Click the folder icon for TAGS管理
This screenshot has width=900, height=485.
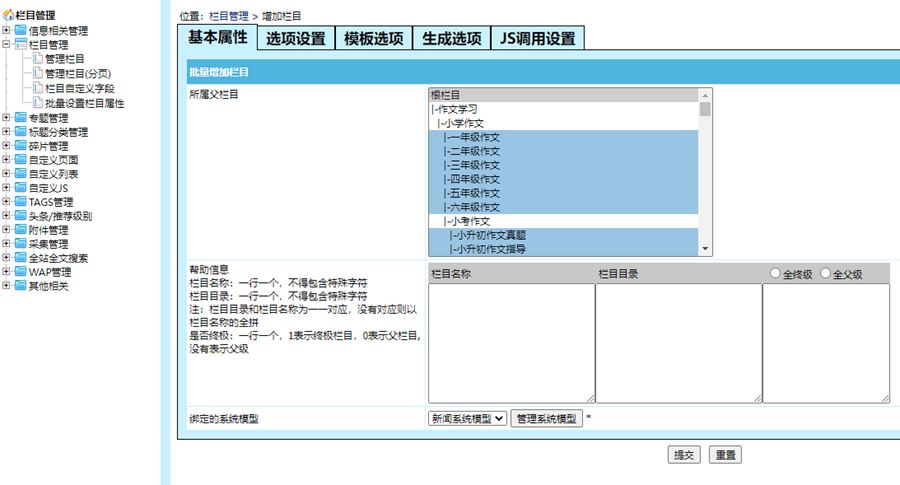(x=20, y=201)
